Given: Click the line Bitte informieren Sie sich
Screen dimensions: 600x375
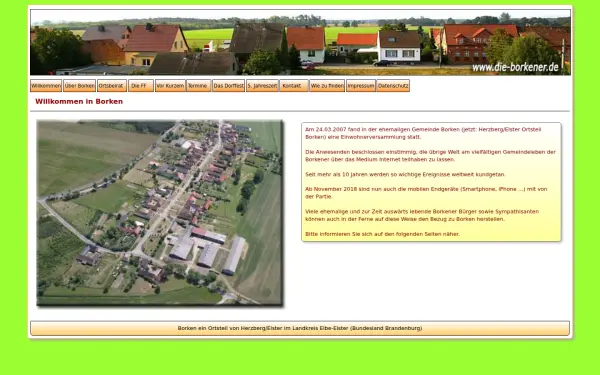Looking at the screenshot, I should click(382, 234).
